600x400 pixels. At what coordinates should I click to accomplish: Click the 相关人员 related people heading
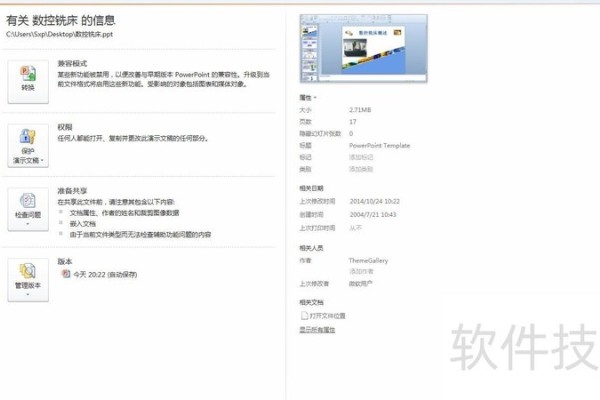coord(311,248)
